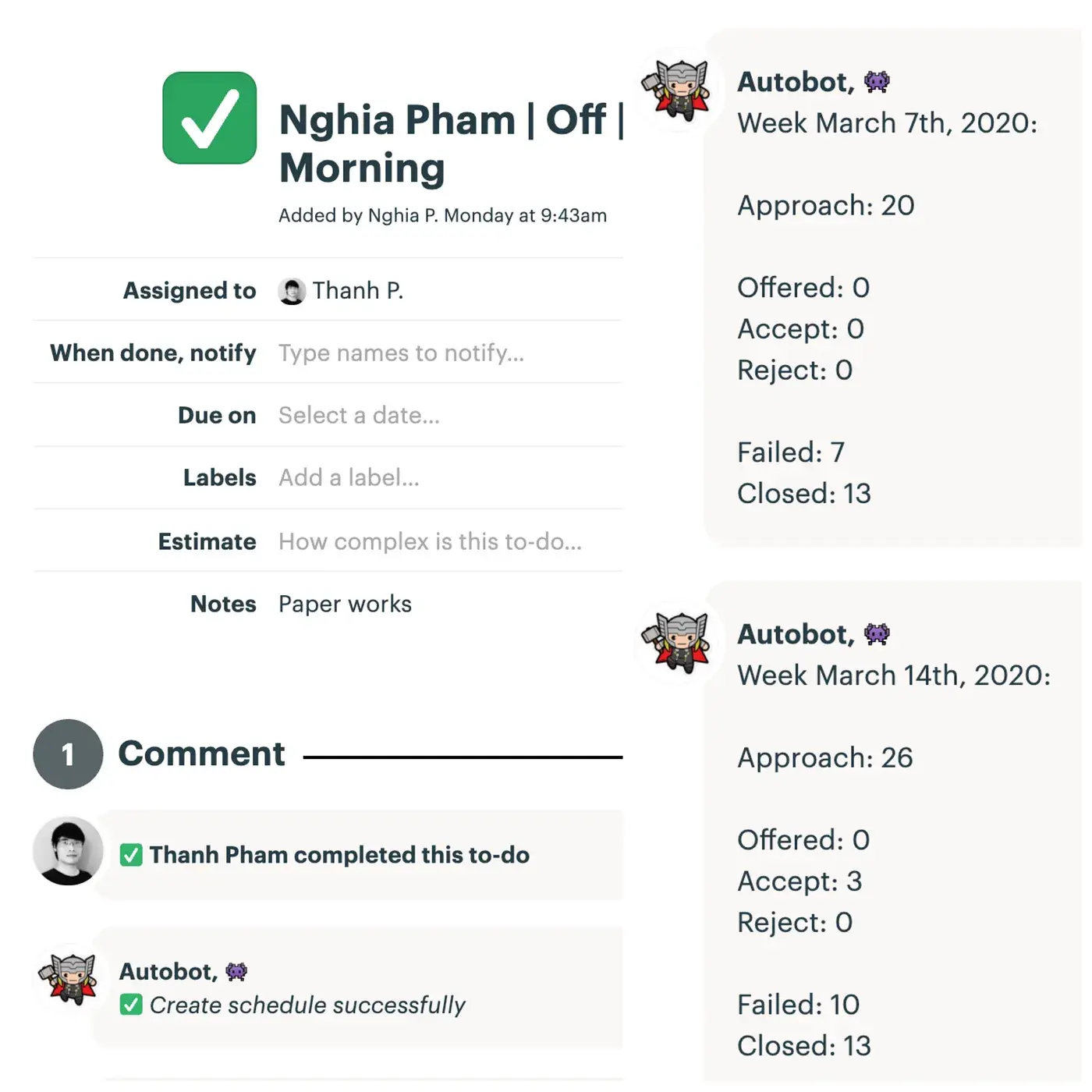The height and width of the screenshot is (1092, 1092).
Task: Click Thanh P. assignee avatar
Action: (292, 291)
